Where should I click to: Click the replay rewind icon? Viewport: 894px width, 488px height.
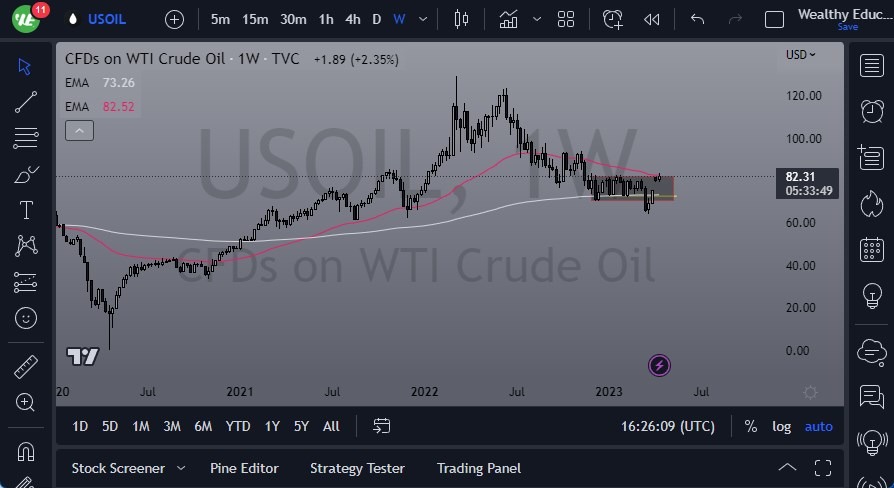pos(652,19)
